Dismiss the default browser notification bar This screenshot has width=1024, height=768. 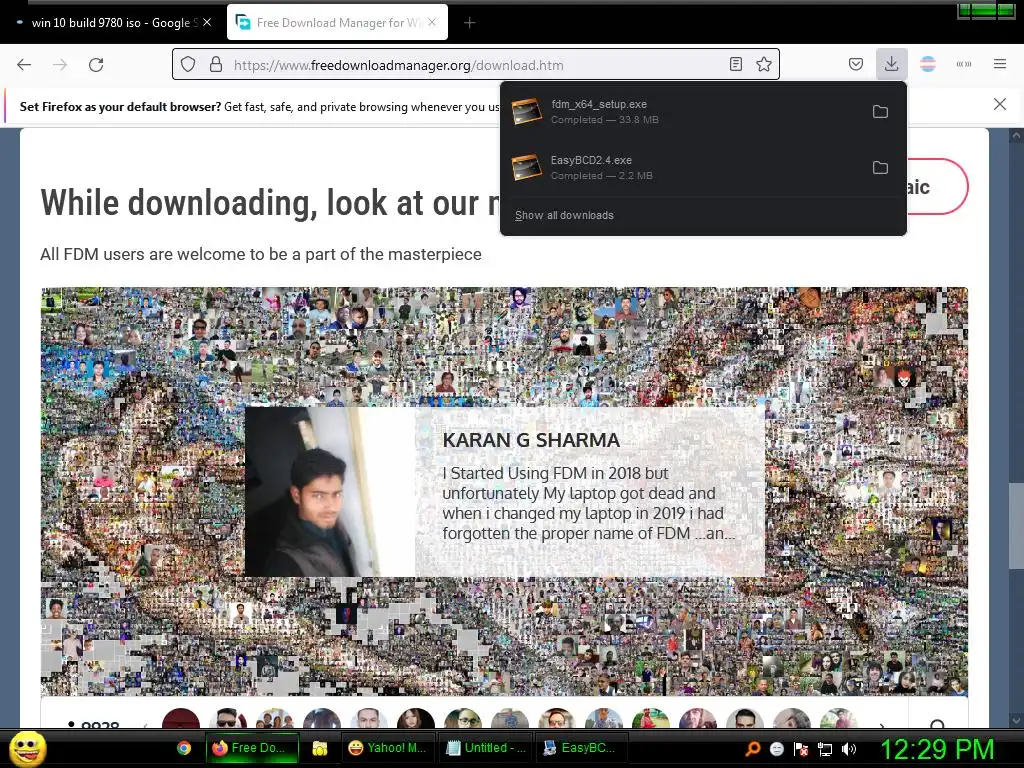click(1000, 104)
